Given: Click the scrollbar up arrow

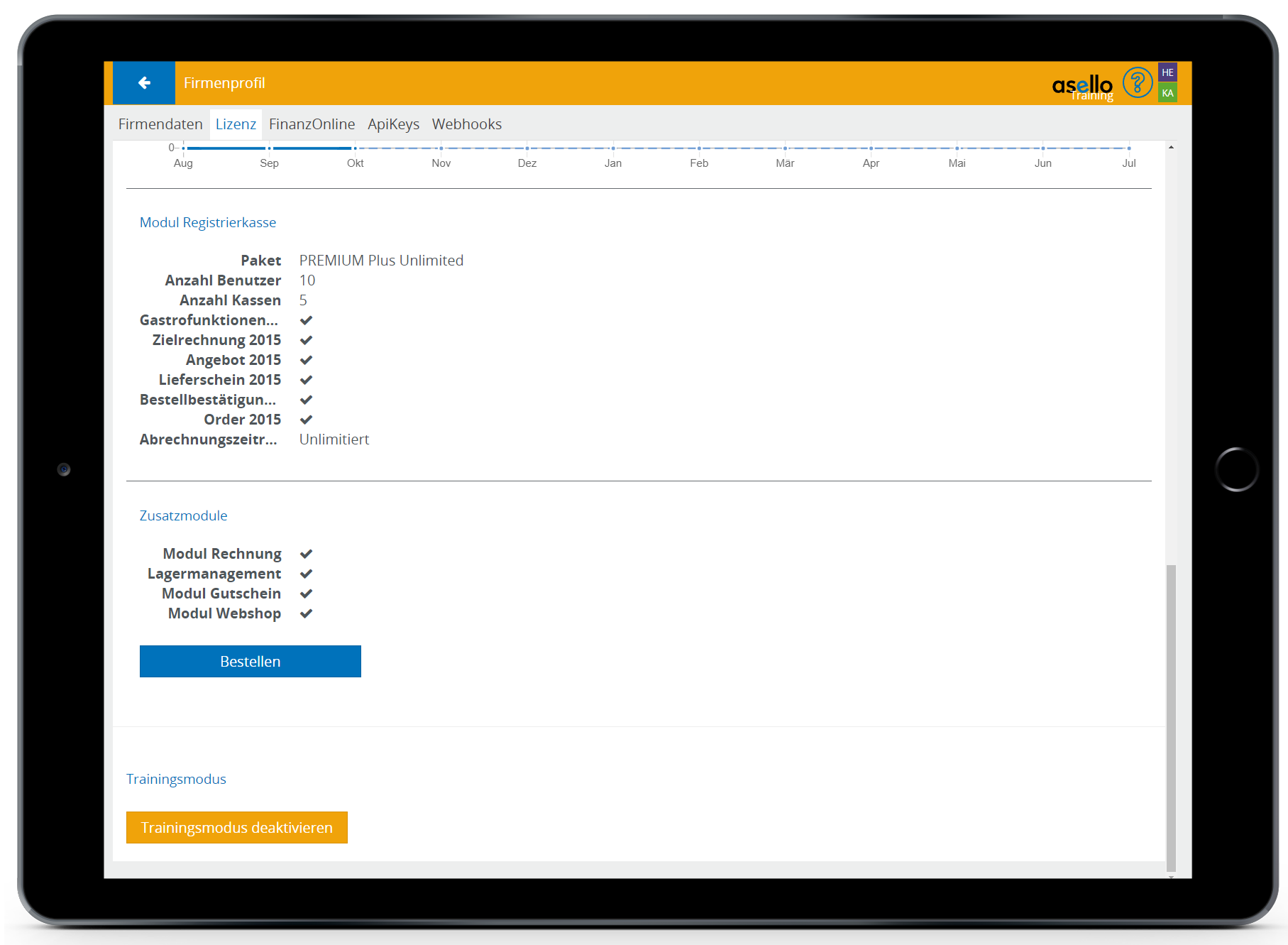Looking at the screenshot, I should [x=1171, y=147].
